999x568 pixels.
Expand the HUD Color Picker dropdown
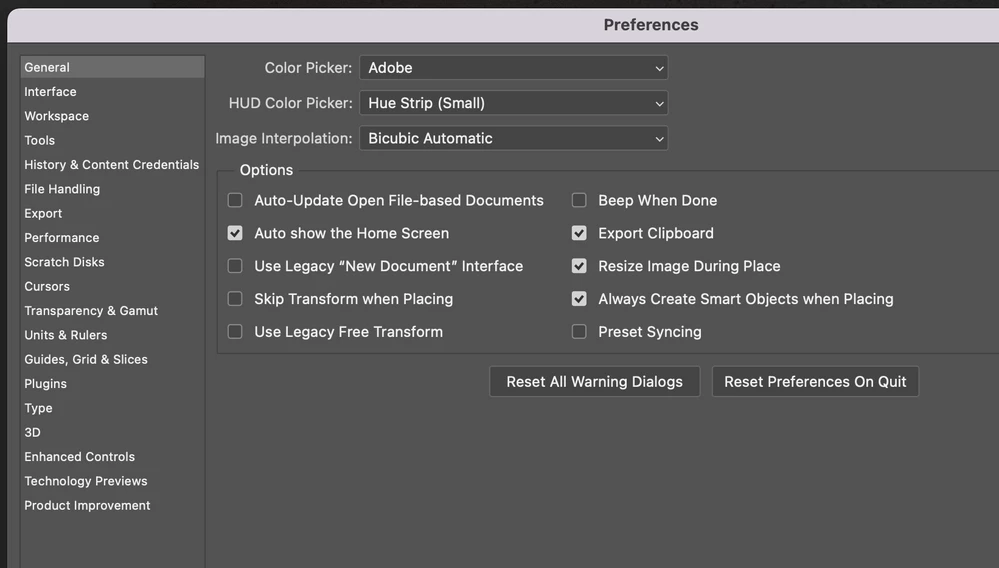(x=514, y=103)
